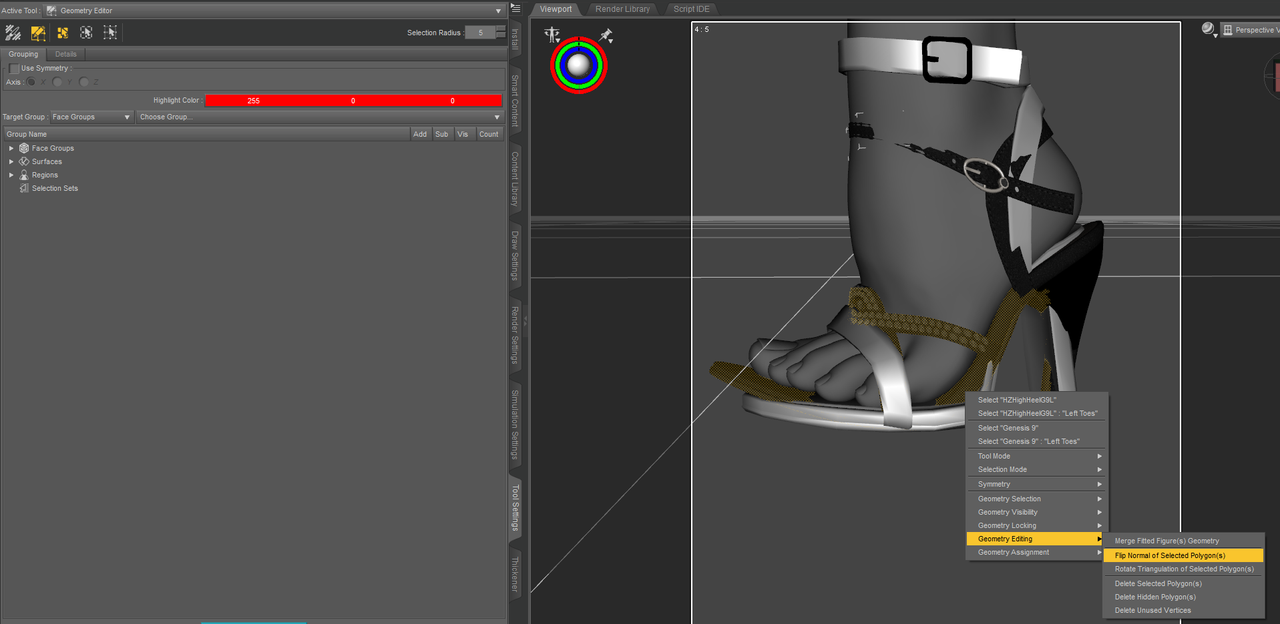
Task: Expand the Face Groups tree node
Action: (12, 148)
